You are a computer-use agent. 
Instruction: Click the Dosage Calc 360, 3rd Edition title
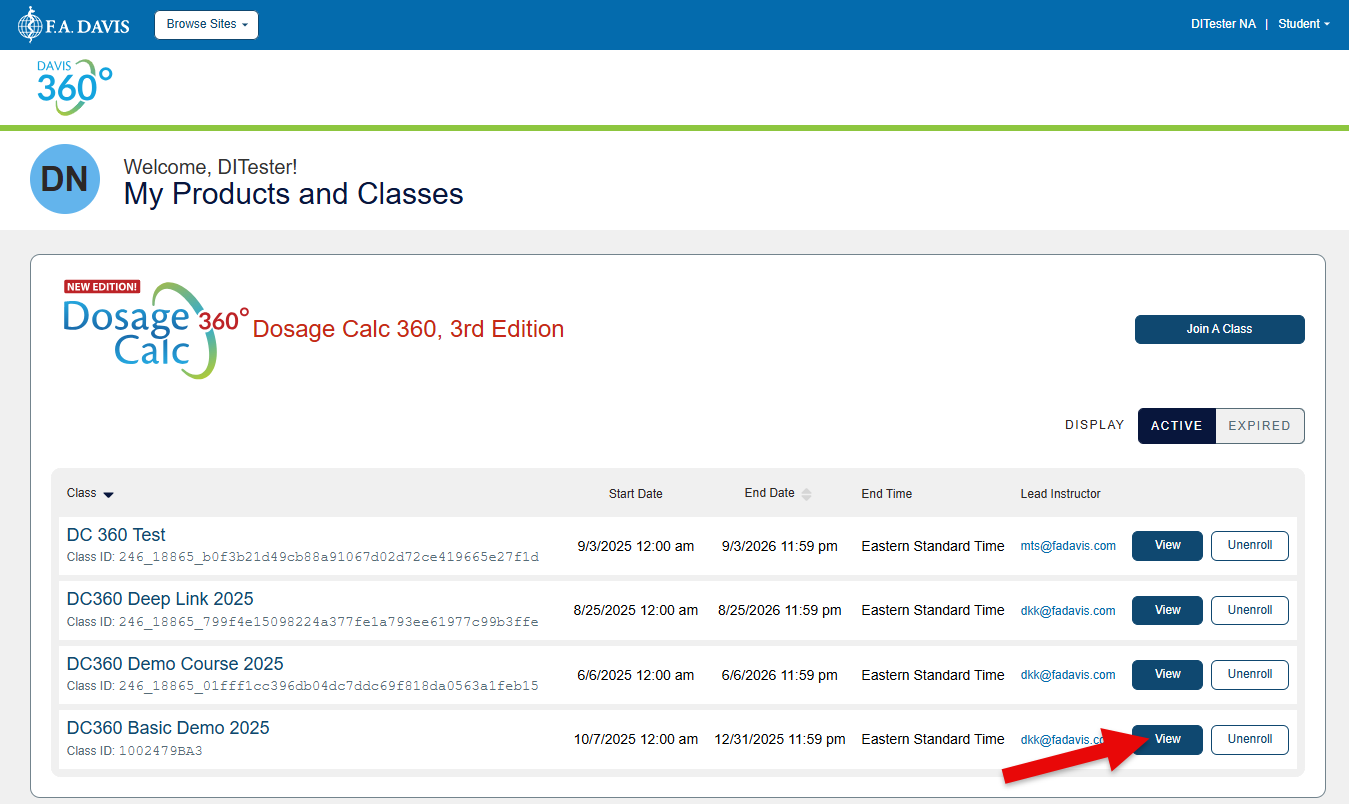[x=408, y=329]
